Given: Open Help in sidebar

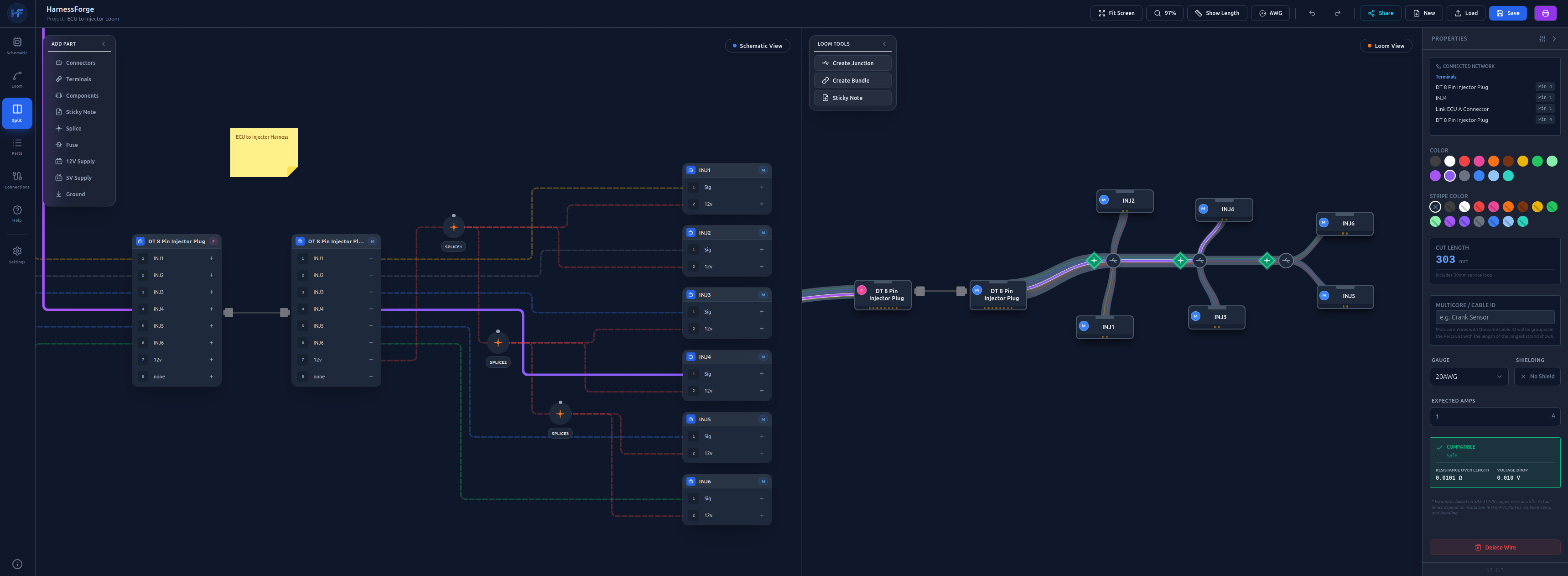Looking at the screenshot, I should click(x=17, y=213).
